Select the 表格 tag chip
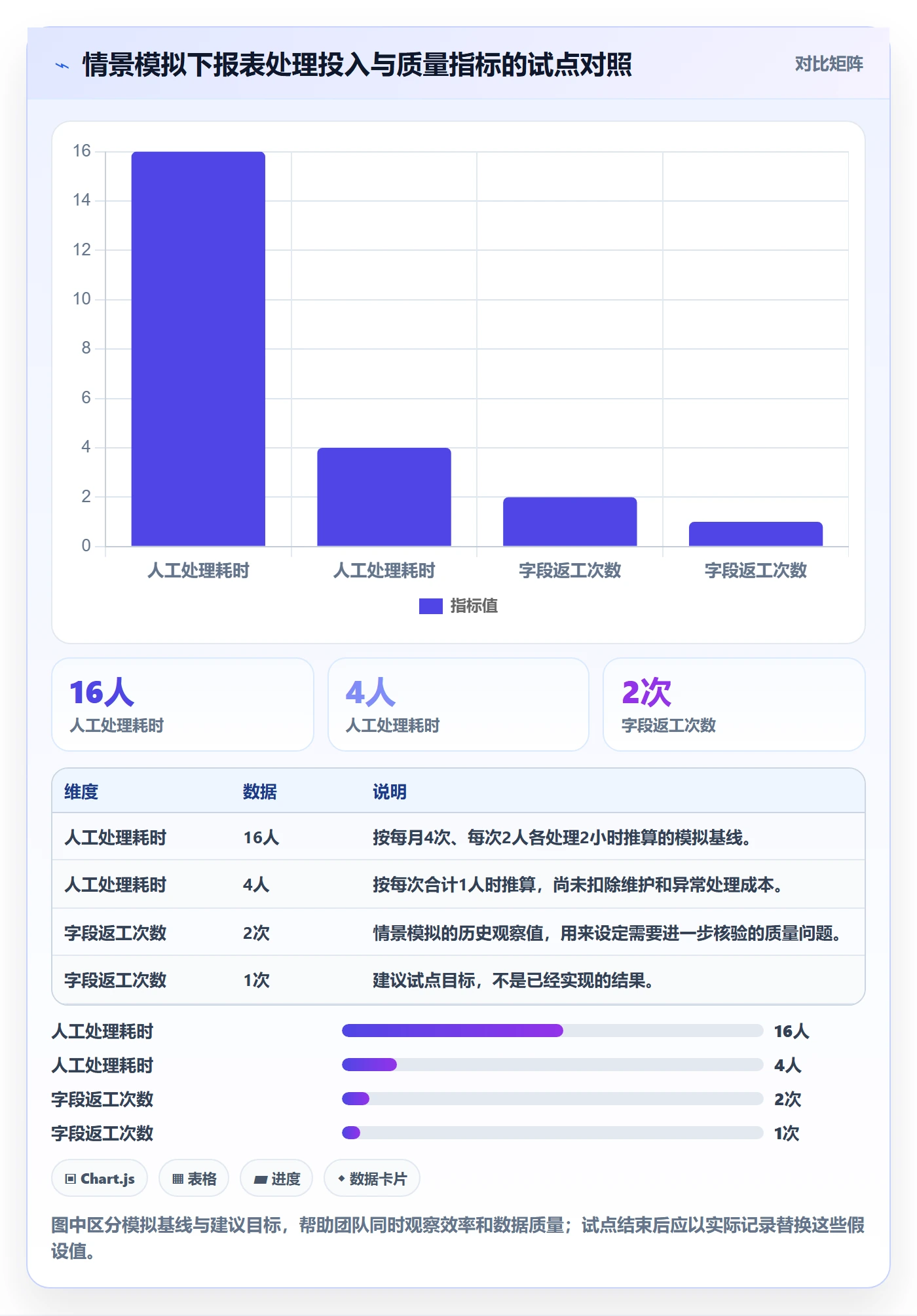Screen dimensions: 917x1316 [194, 1179]
